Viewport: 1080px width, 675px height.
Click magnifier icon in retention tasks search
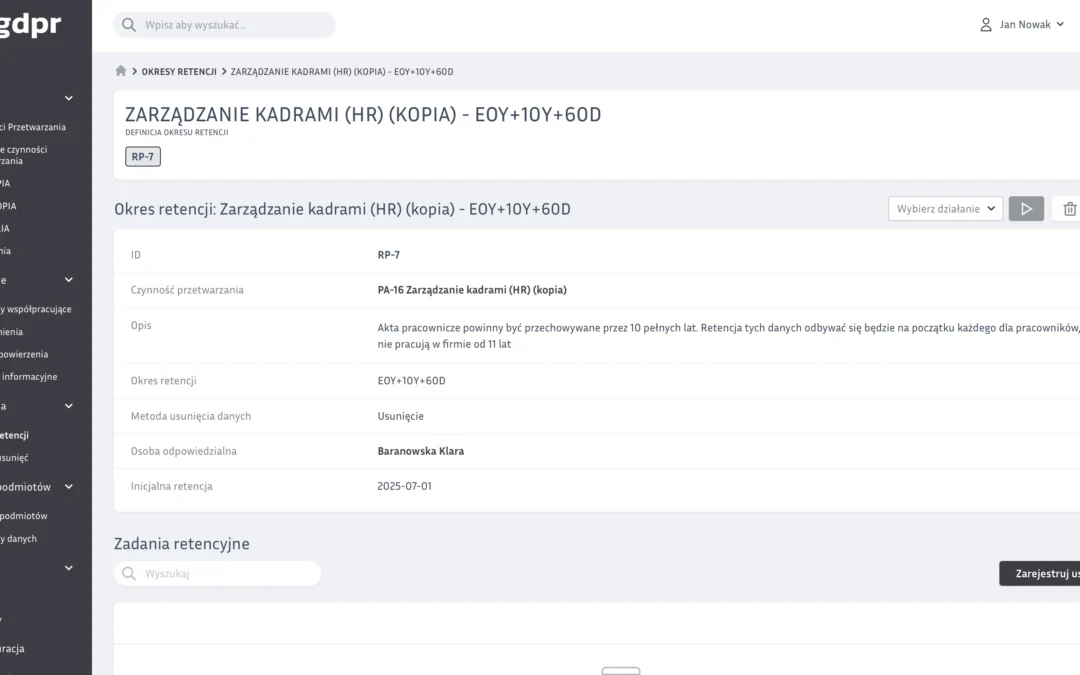click(x=129, y=574)
